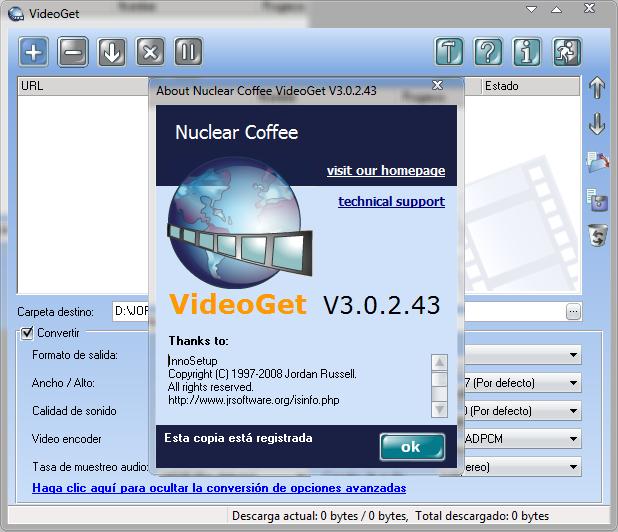Image resolution: width=618 pixels, height=532 pixels.
Task: Click the Estado column header
Action: point(531,86)
